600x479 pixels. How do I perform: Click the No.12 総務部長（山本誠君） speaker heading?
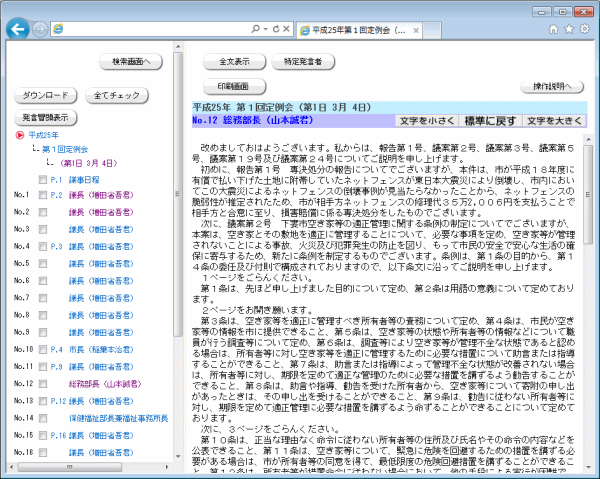(253, 121)
